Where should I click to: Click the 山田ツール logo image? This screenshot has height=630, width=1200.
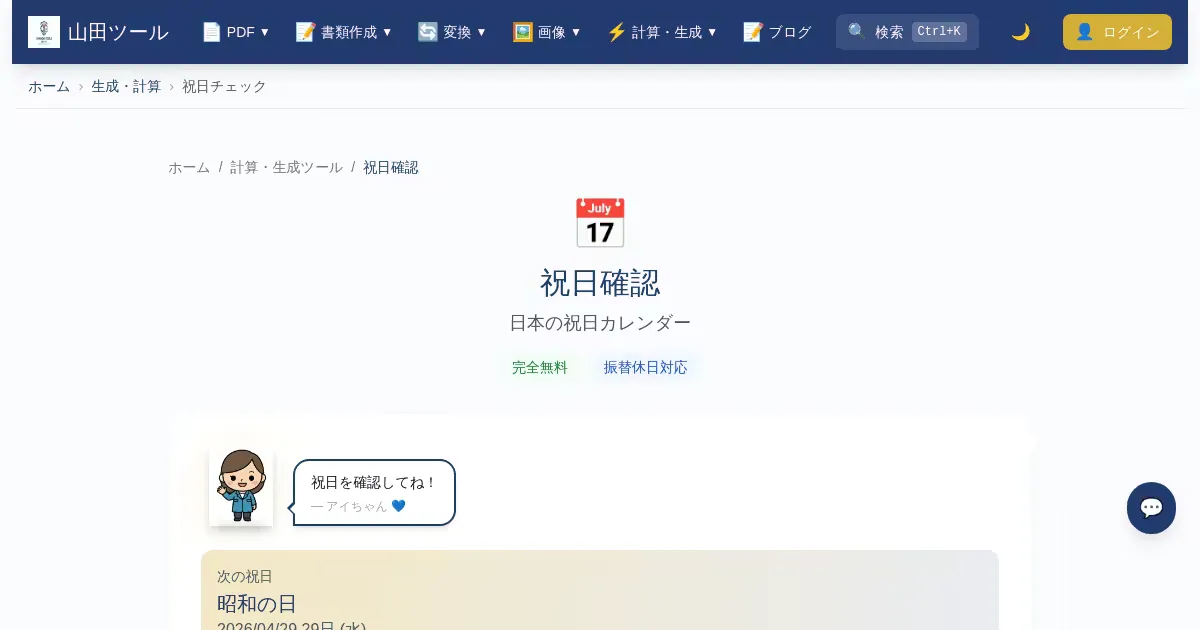(44, 32)
